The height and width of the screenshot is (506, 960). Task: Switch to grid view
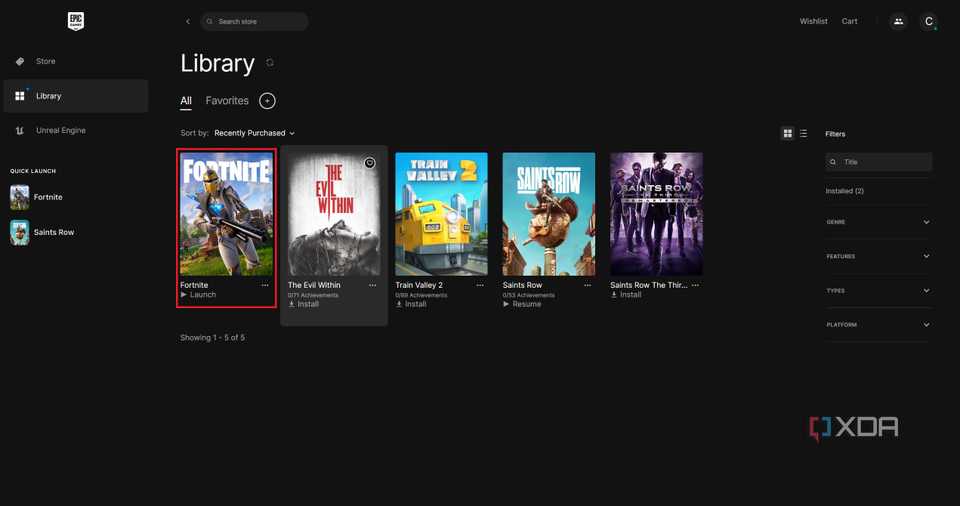(x=788, y=134)
